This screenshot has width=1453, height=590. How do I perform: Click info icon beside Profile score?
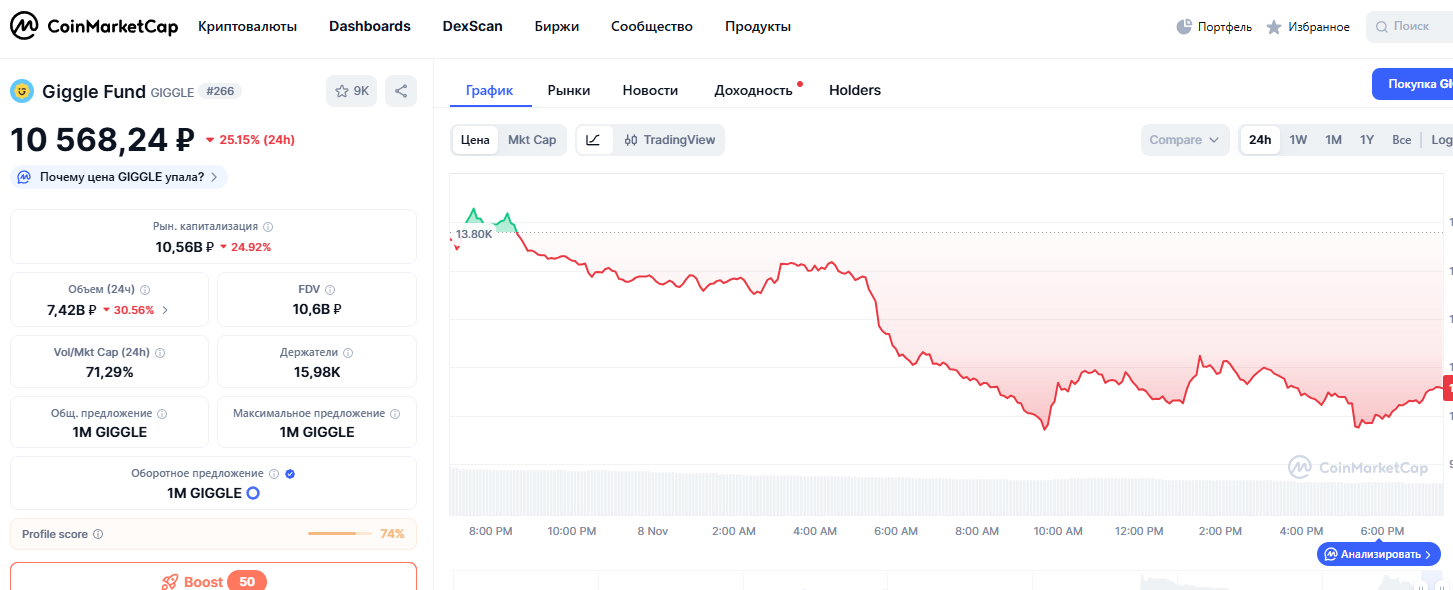pyautogui.click(x=98, y=534)
